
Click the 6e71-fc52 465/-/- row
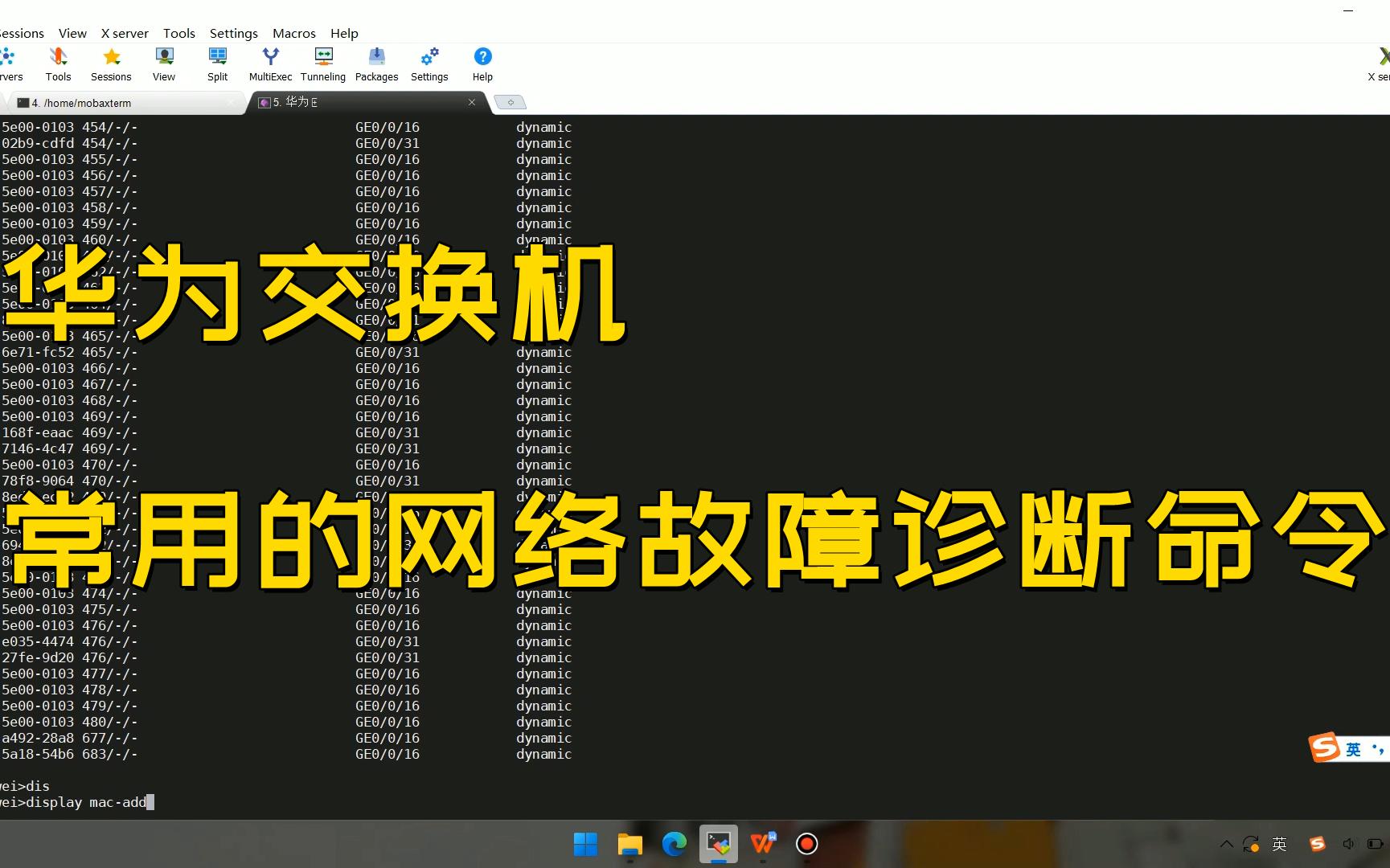point(287,352)
